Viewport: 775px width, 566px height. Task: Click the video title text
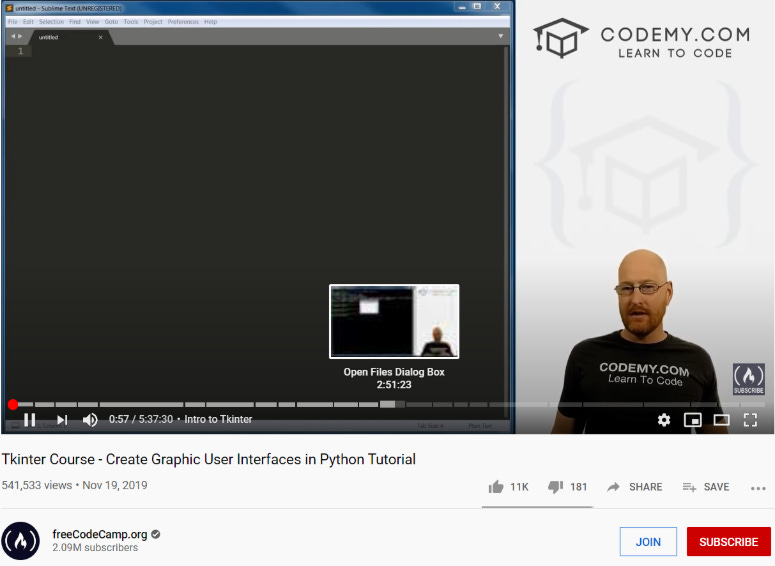coord(209,459)
